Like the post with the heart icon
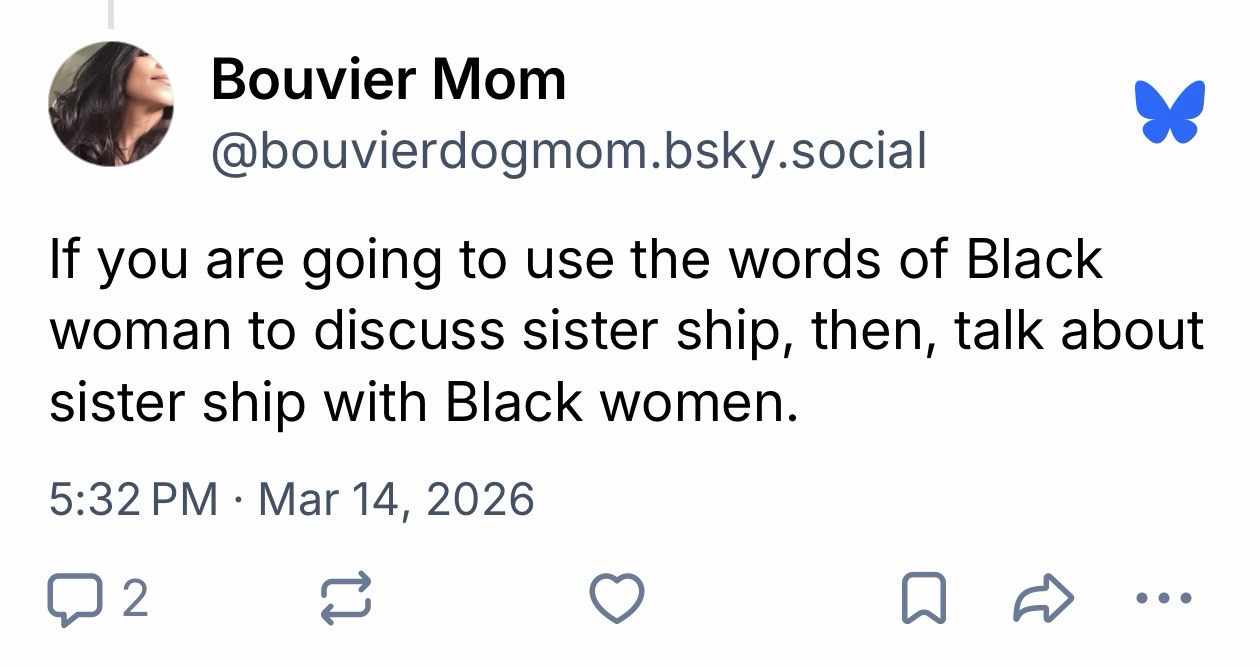The width and height of the screenshot is (1260, 666). pos(616,599)
